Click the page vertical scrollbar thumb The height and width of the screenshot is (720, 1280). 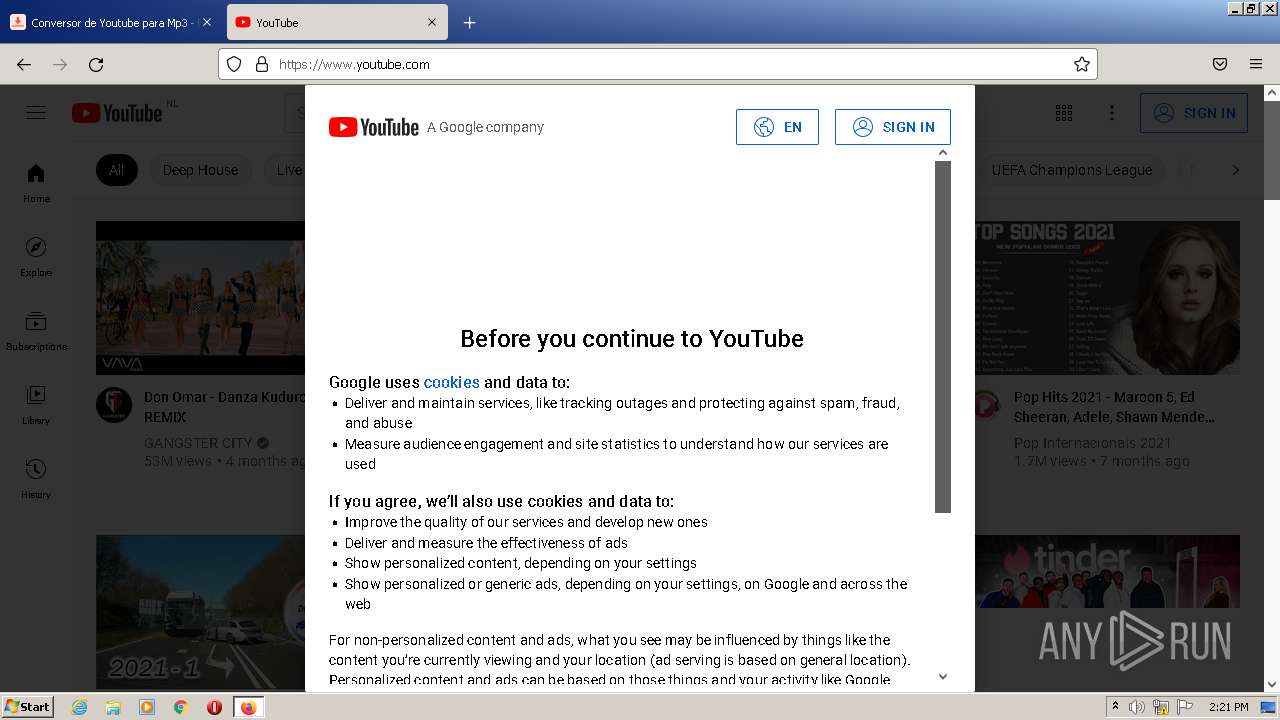click(1272, 150)
